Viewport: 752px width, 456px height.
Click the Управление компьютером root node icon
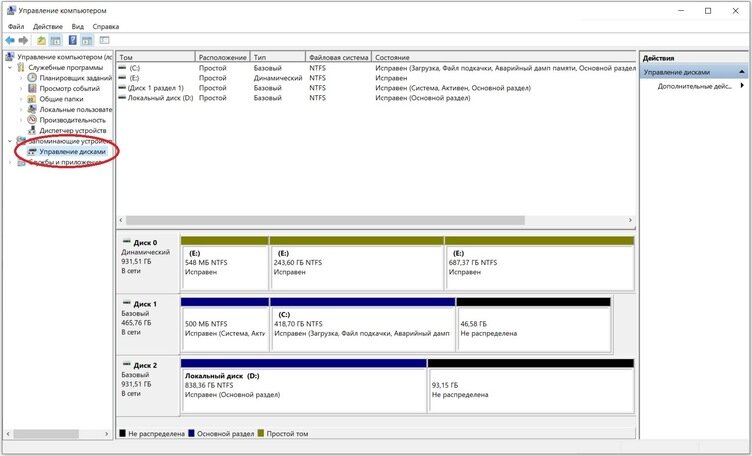[10, 57]
